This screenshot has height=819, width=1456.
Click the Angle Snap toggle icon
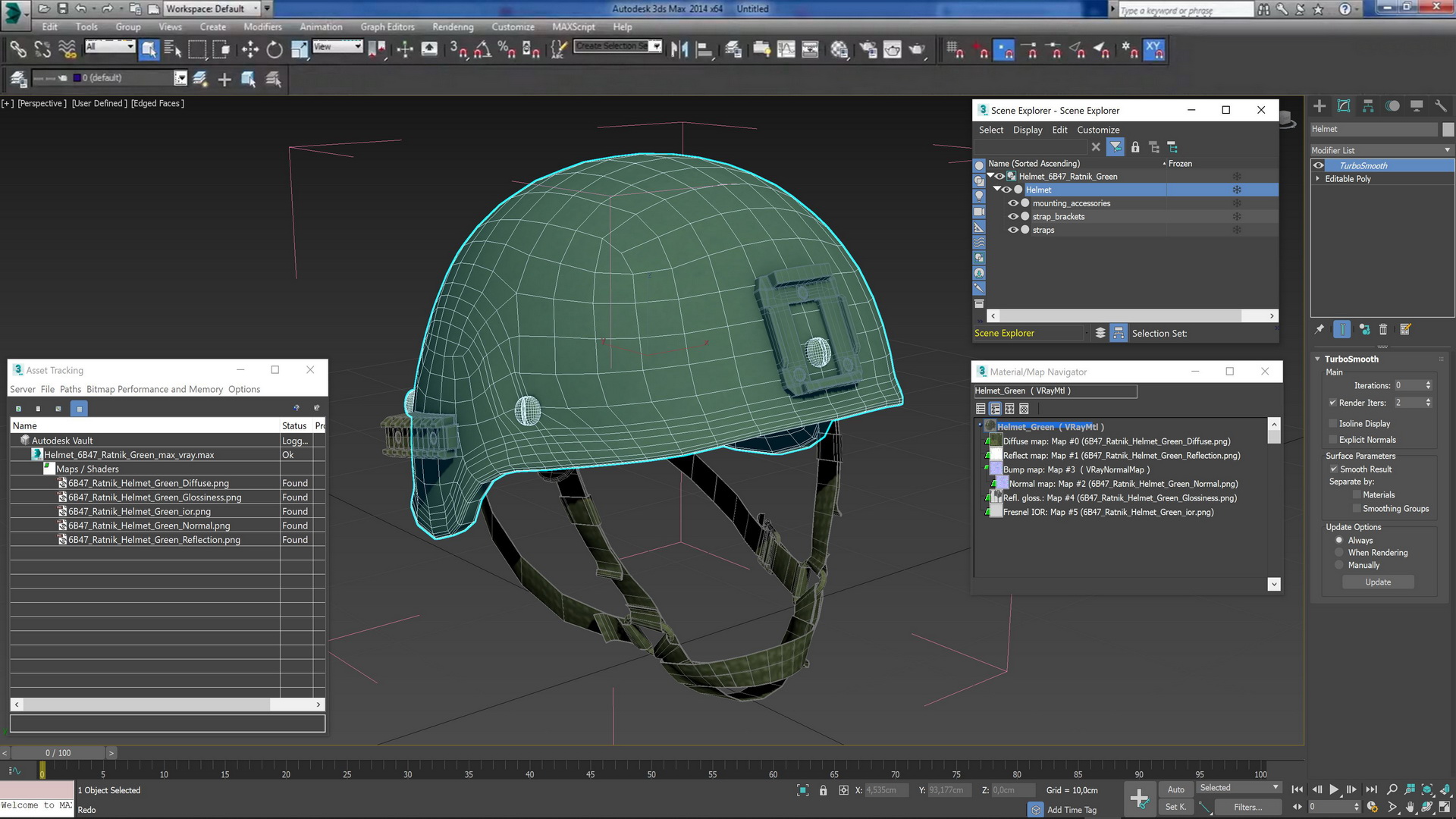click(482, 50)
